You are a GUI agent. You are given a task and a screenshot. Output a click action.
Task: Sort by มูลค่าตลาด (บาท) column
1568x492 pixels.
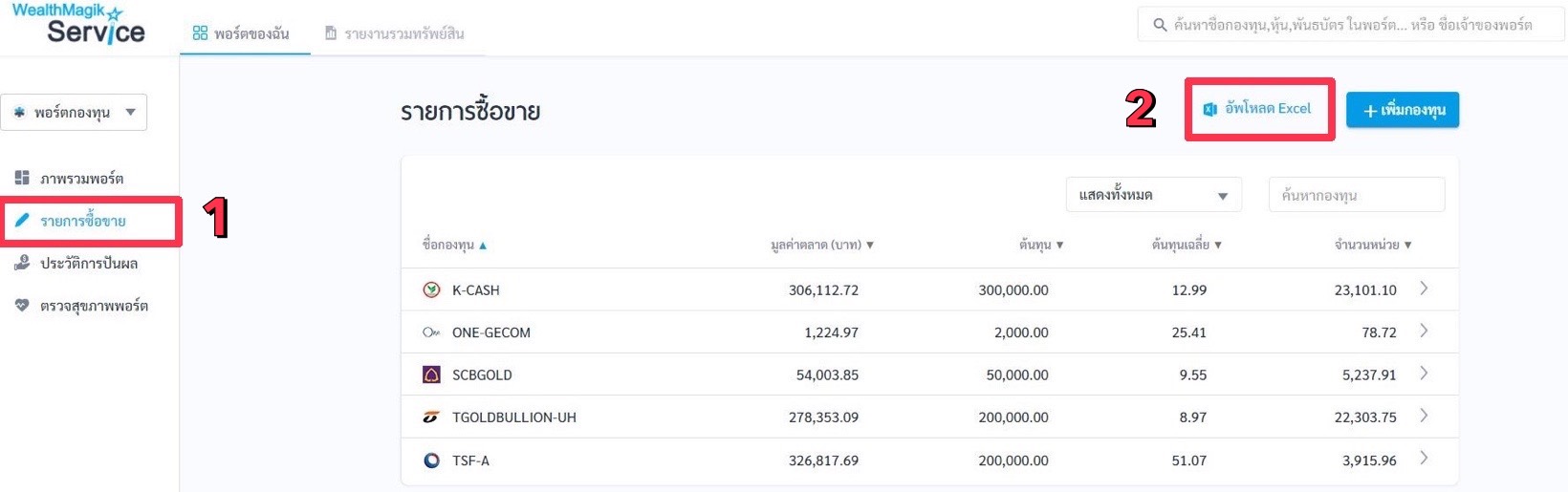coord(822,246)
